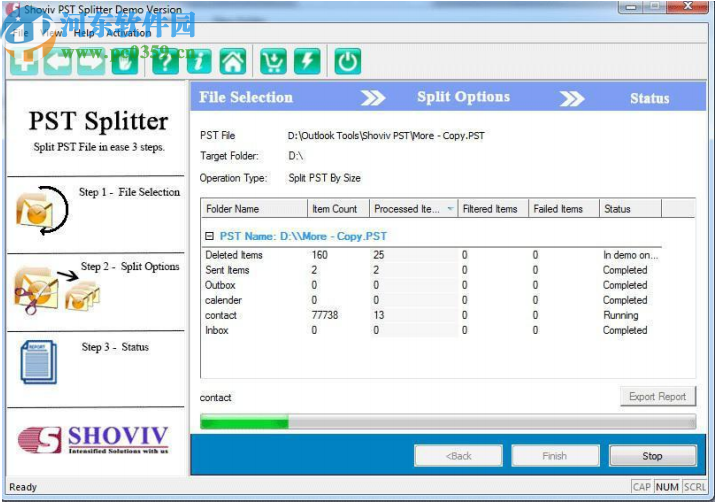The width and height of the screenshot is (716, 503).
Task: Click the italic 'i' About info icon
Action: click(199, 61)
